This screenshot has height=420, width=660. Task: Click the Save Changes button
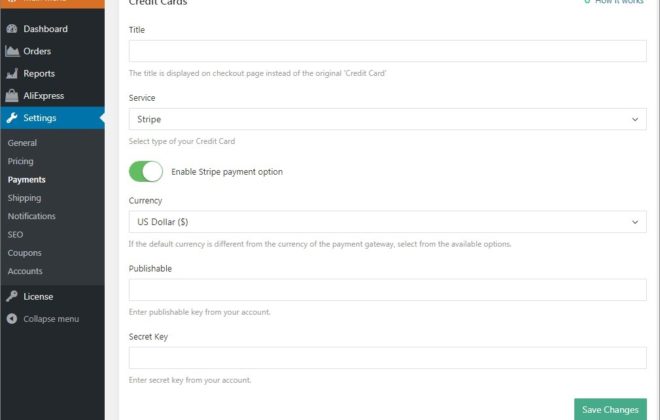(x=610, y=409)
